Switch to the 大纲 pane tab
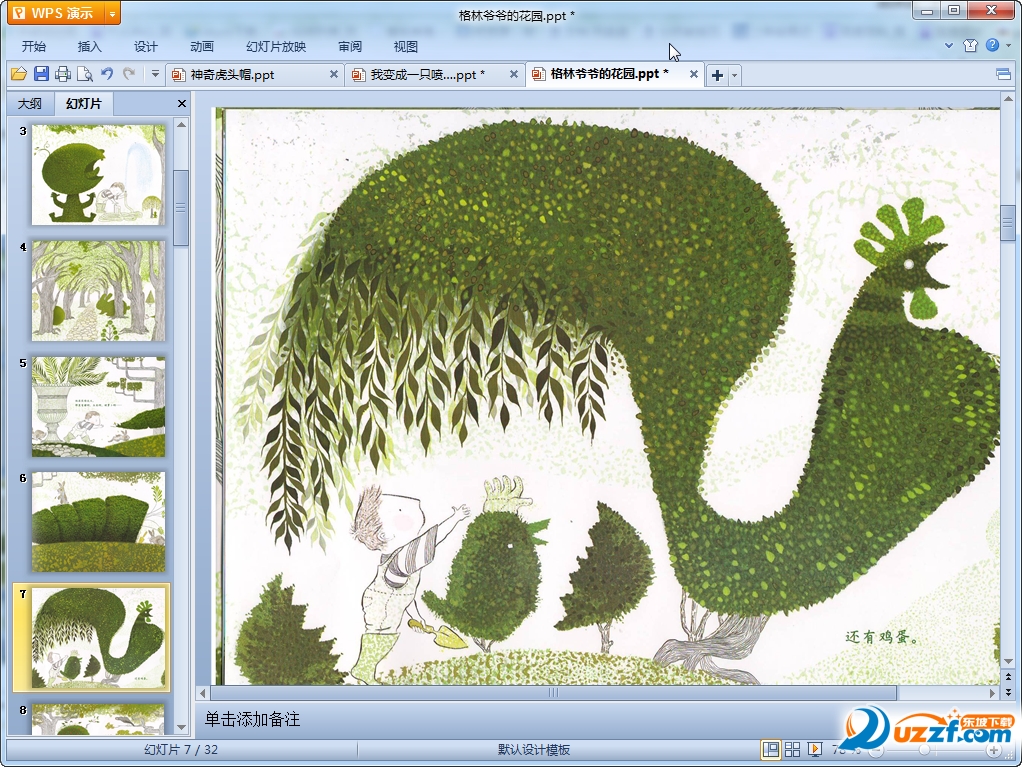 click(30, 104)
